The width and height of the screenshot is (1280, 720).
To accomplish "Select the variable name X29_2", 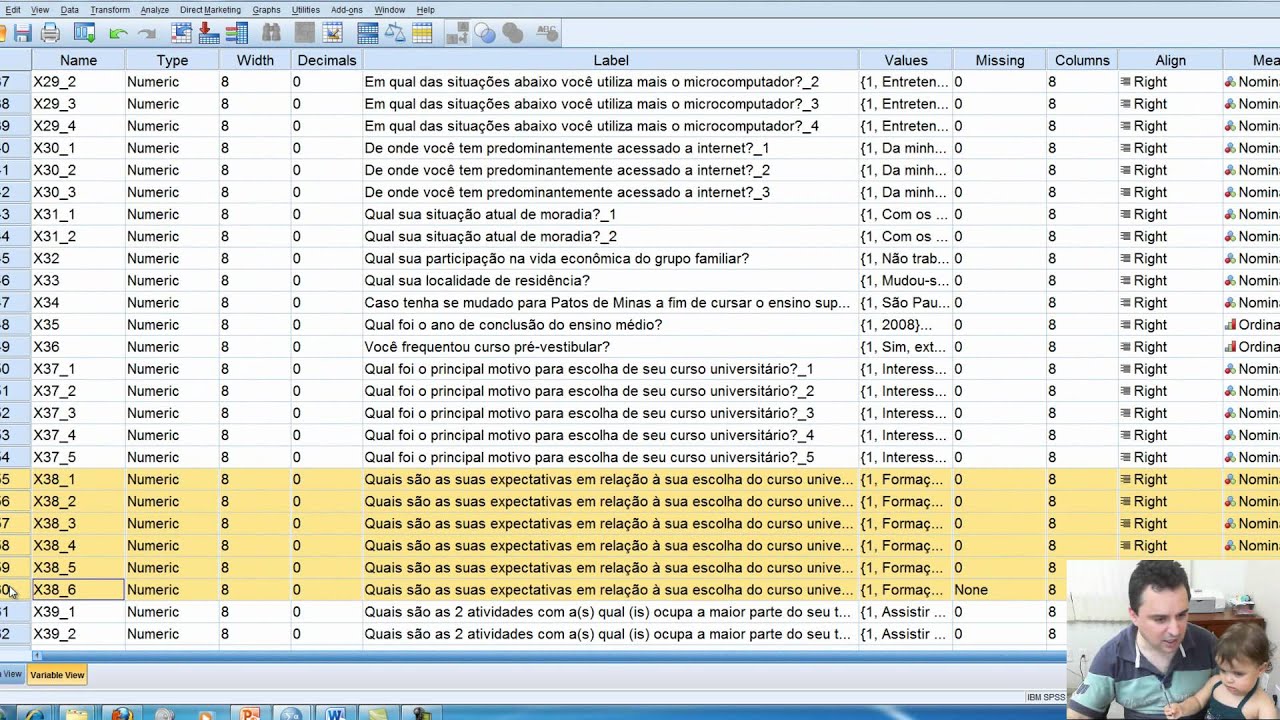I will (x=54, y=82).
